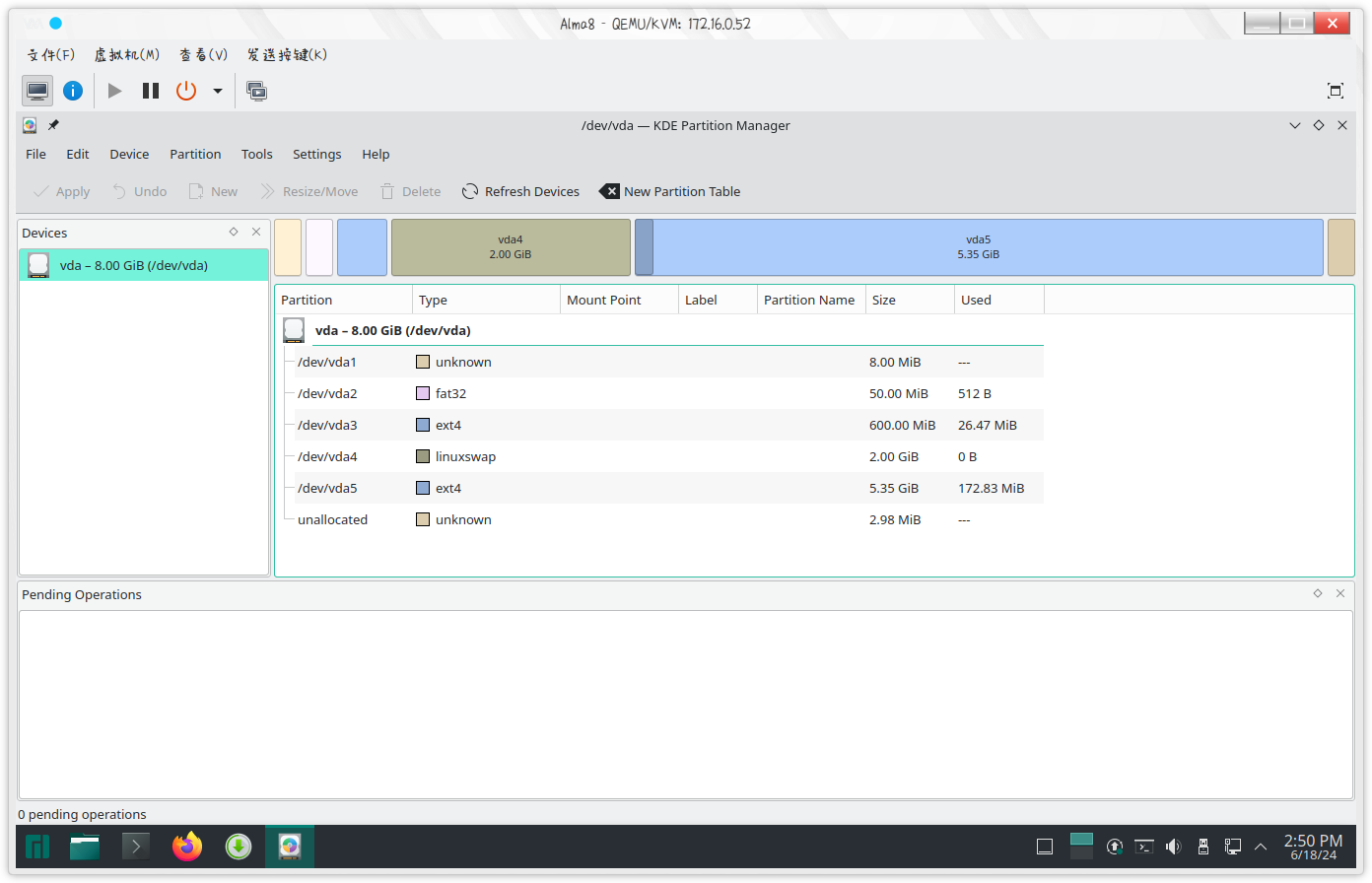
Task: Select the tan unallocated block at right end
Action: point(1341,247)
